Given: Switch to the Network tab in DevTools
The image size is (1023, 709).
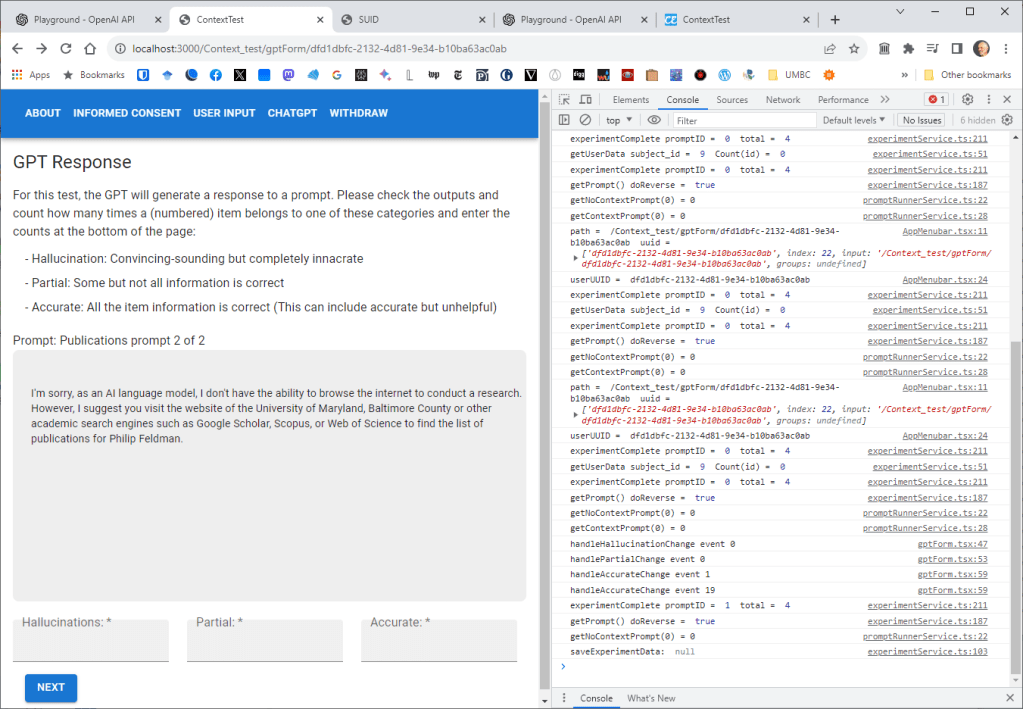Looking at the screenshot, I should tap(783, 100).
